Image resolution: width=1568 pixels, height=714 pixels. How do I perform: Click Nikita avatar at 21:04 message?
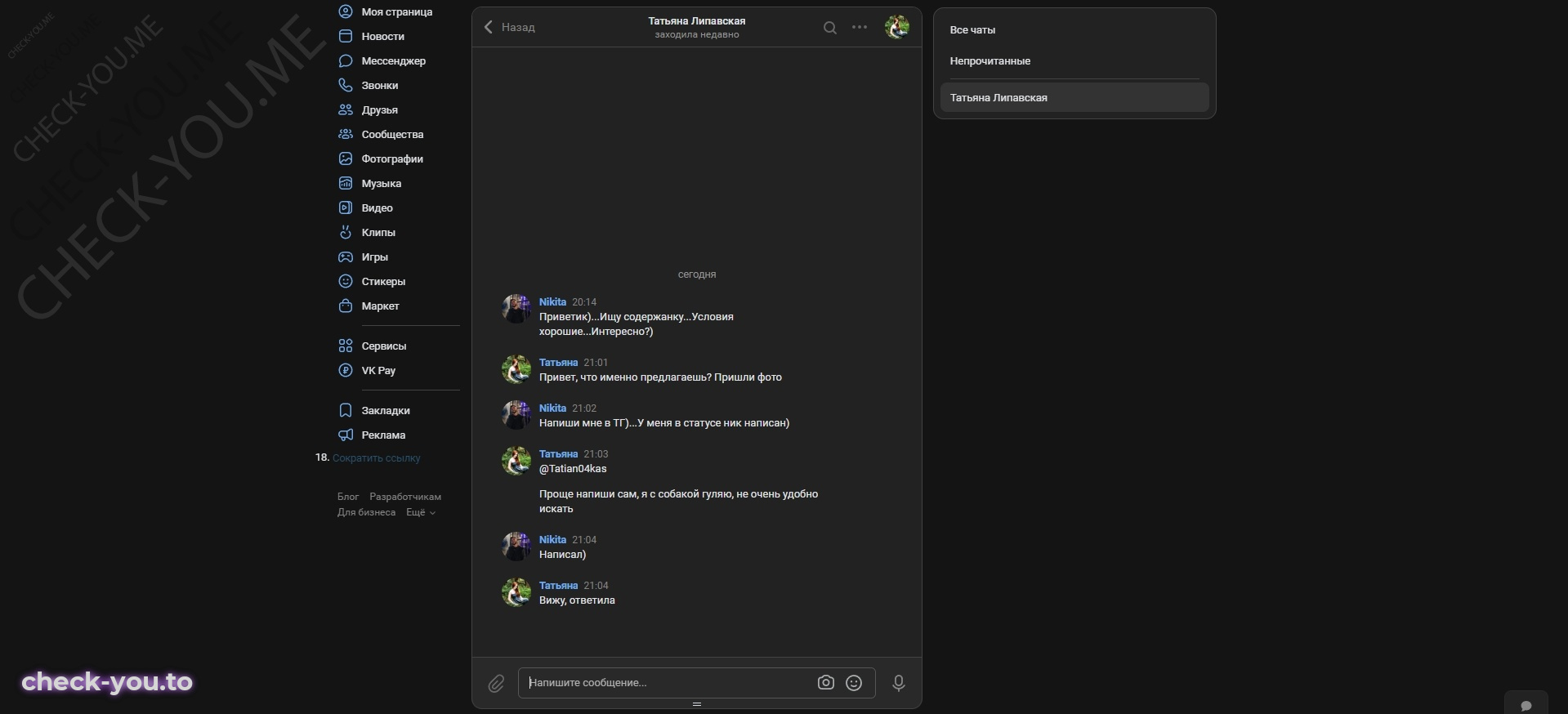coord(516,547)
